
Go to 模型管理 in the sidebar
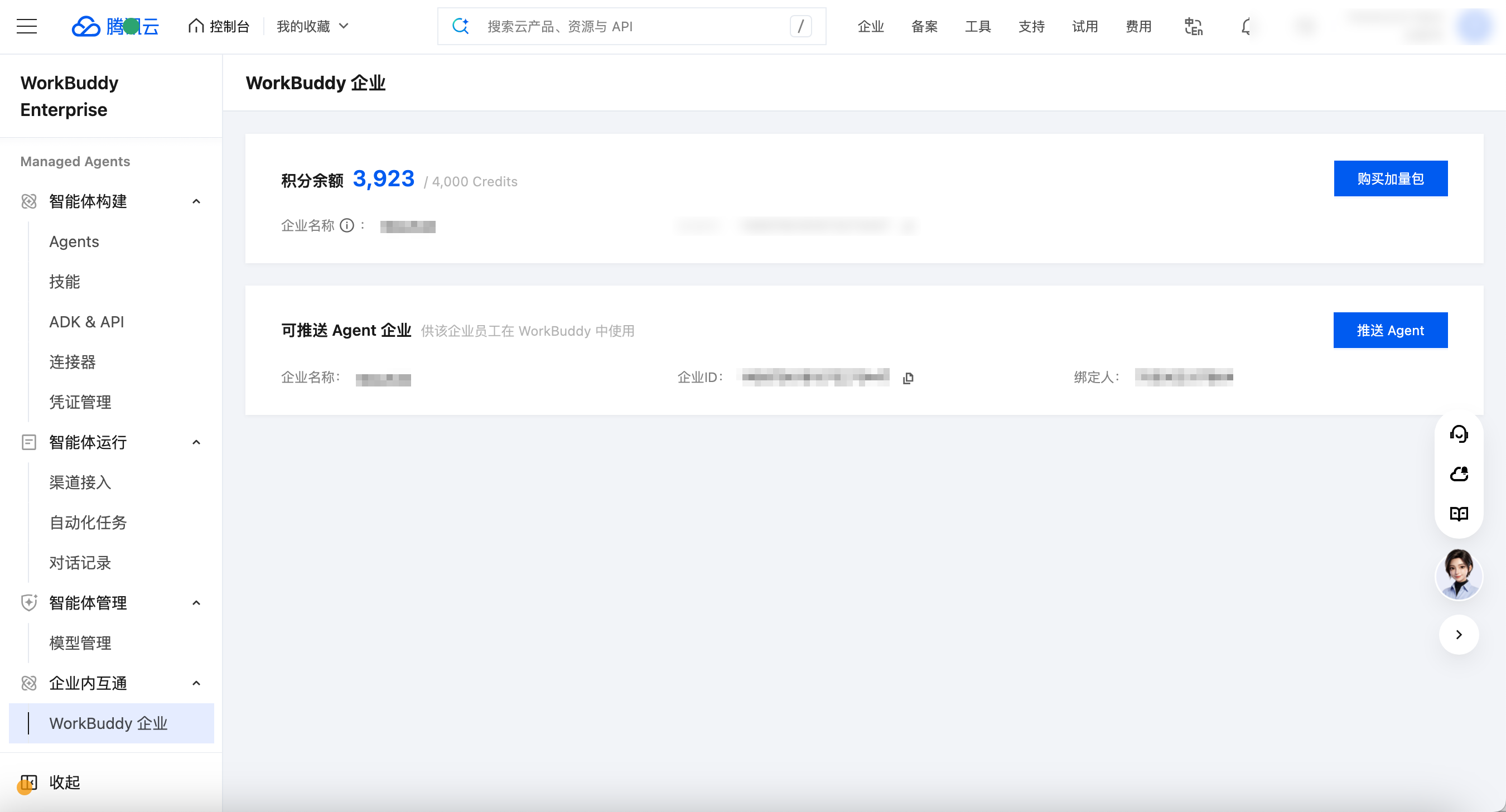coord(80,643)
